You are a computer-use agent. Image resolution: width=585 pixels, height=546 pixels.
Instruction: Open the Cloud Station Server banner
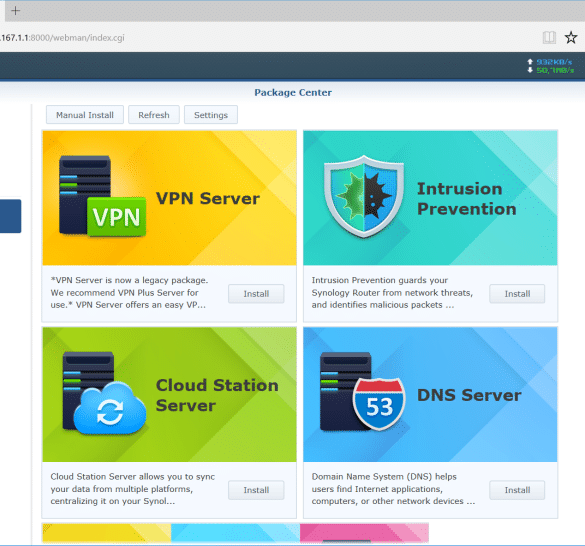(169, 394)
